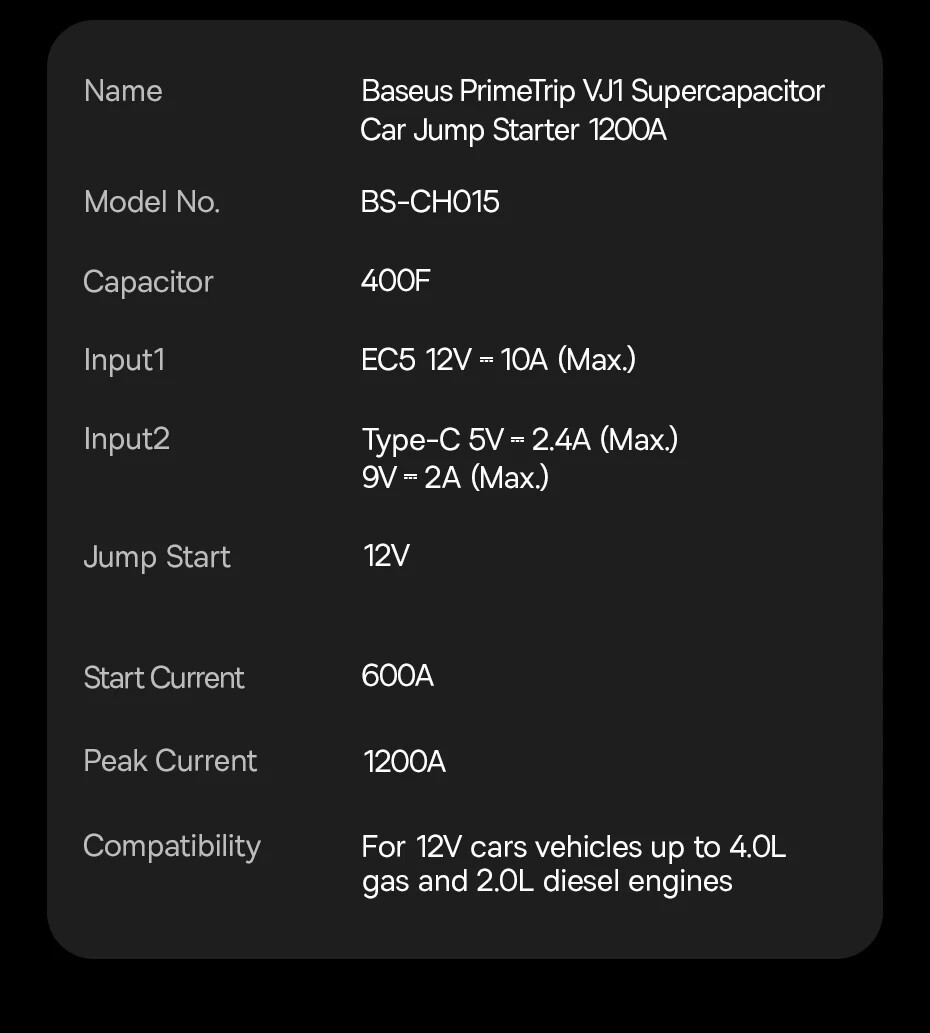The width and height of the screenshot is (930, 1033).
Task: Click the "Input2" label
Action: tap(127, 439)
